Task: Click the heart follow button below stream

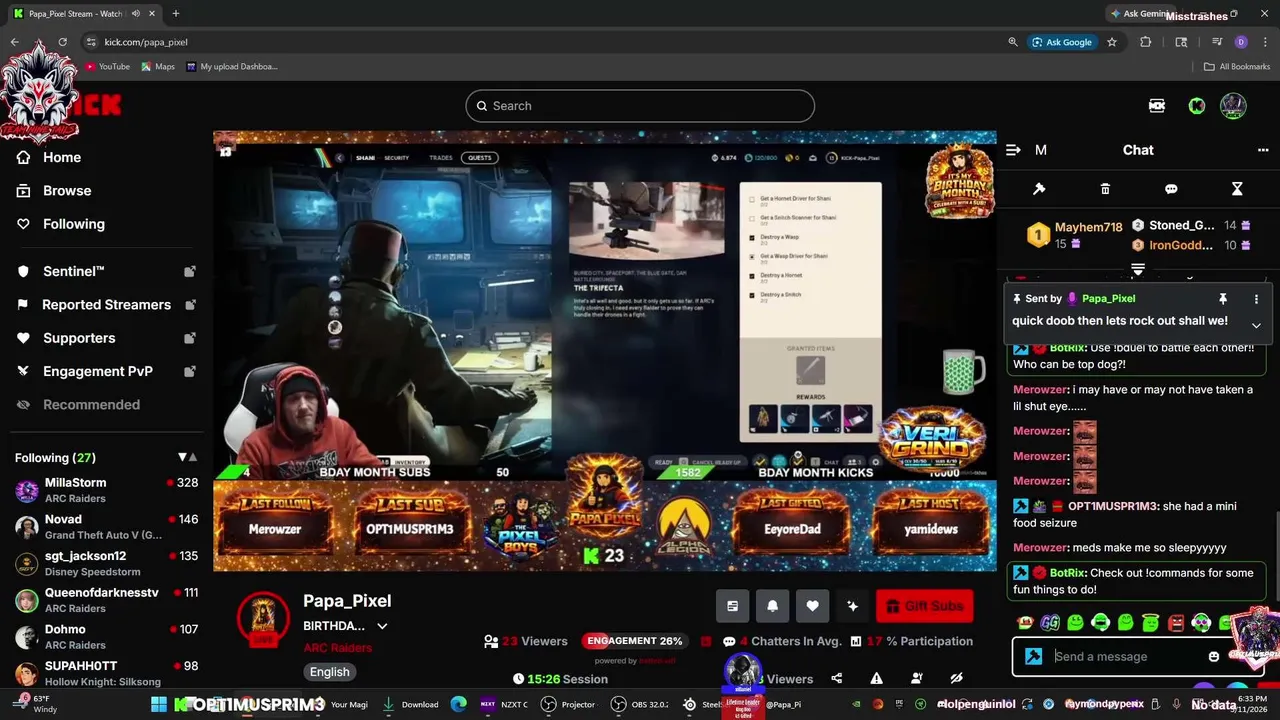Action: point(812,606)
